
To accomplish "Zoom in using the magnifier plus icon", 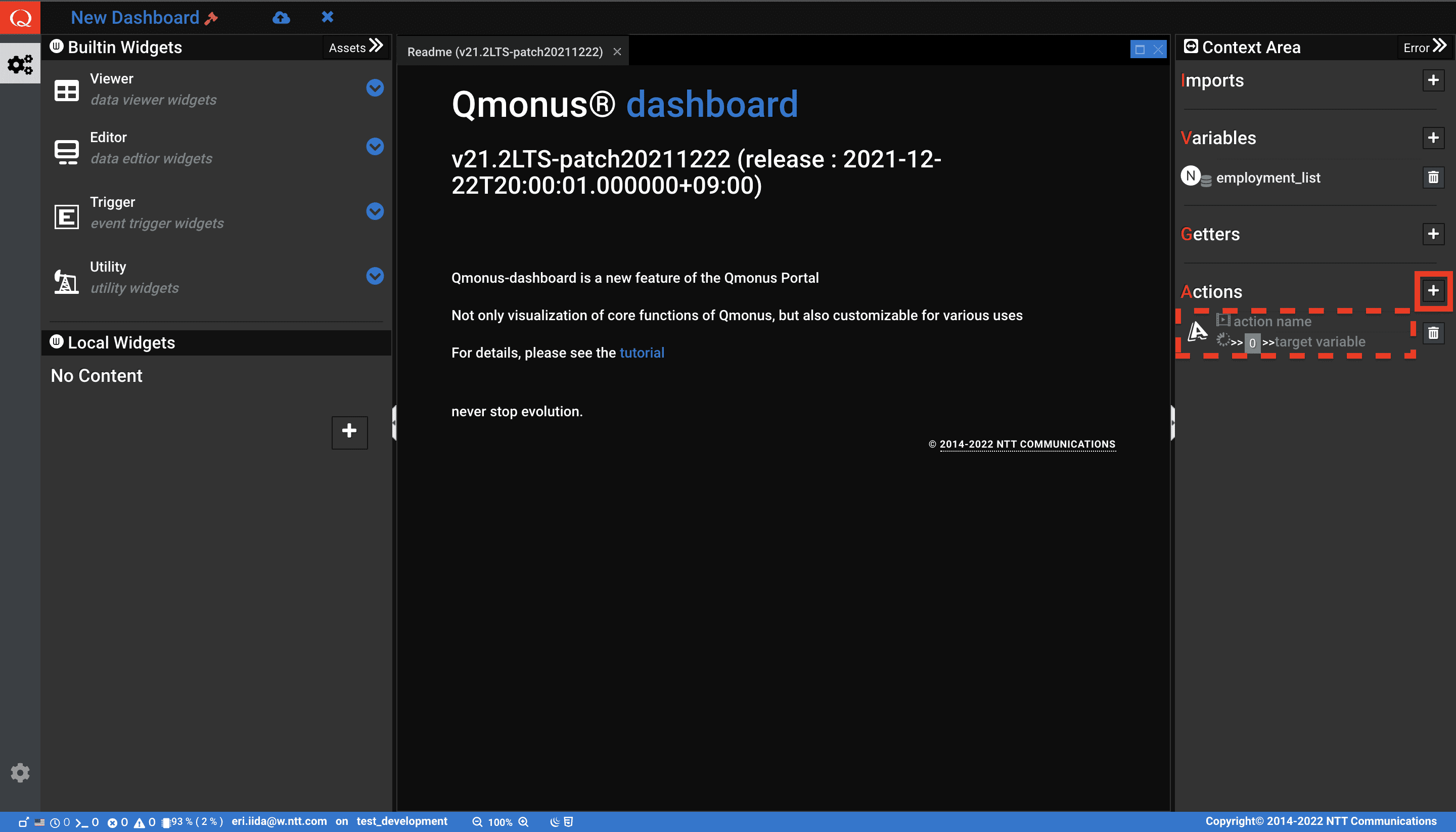I will point(523,822).
